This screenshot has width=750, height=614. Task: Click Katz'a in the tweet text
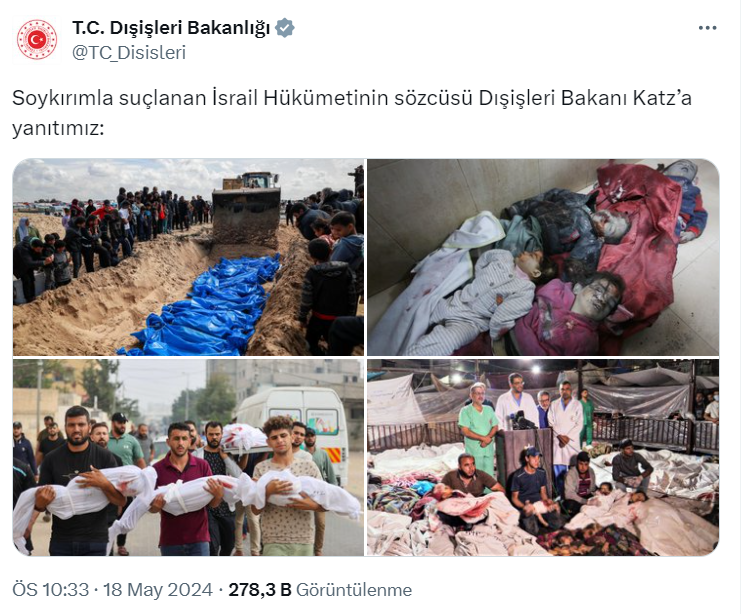coord(662,98)
